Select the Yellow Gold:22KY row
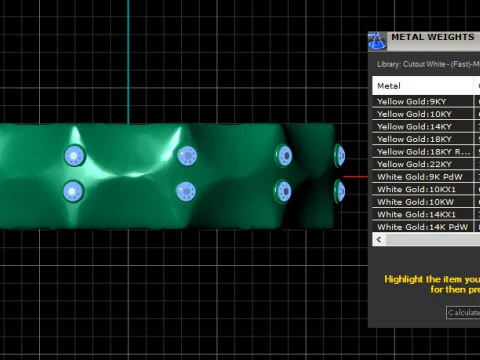 (426, 164)
